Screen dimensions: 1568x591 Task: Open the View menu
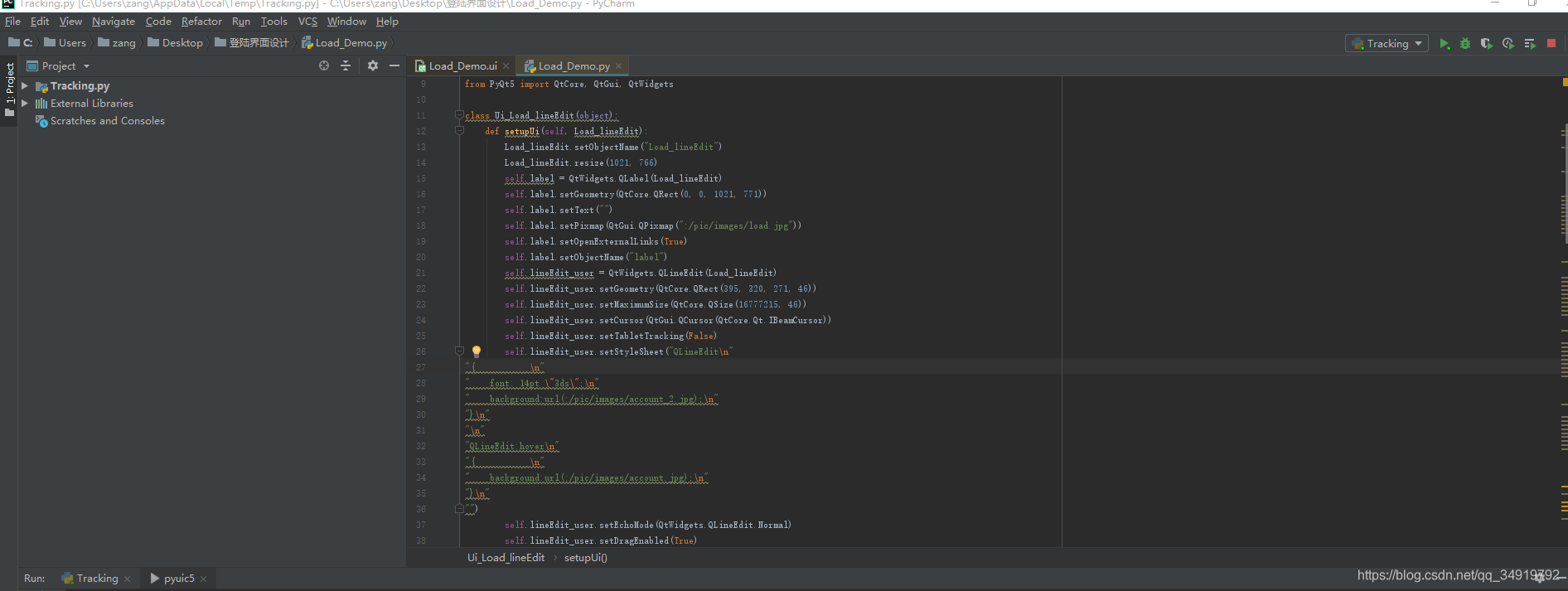coord(70,22)
